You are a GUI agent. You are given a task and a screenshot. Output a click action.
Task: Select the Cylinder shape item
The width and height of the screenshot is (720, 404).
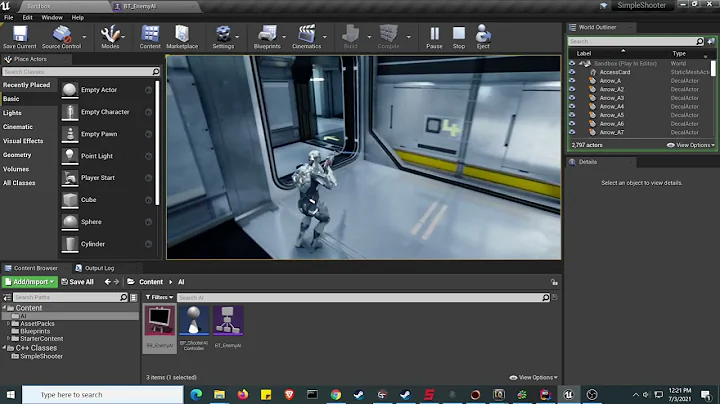click(x=107, y=244)
